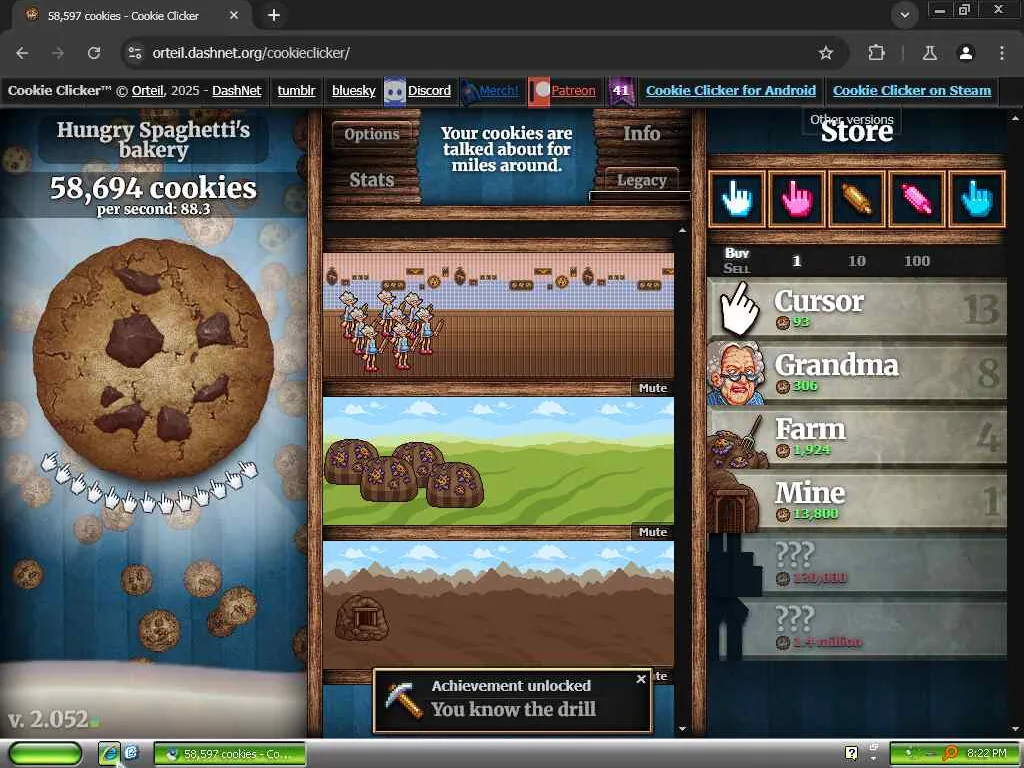Viewport: 1024px width, 768px height.
Task: Open the tumblr link
Action: 296,91
